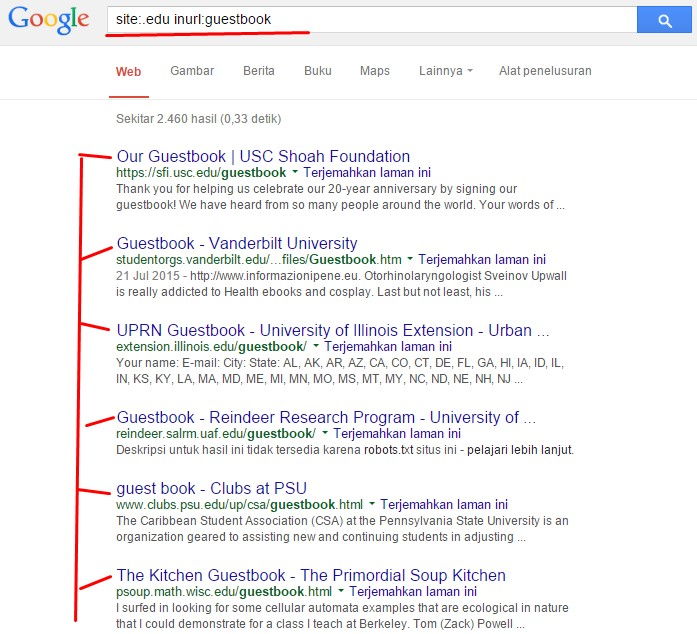
Task: Expand arrow next to extension.illinois.edu URL
Action: [316, 346]
